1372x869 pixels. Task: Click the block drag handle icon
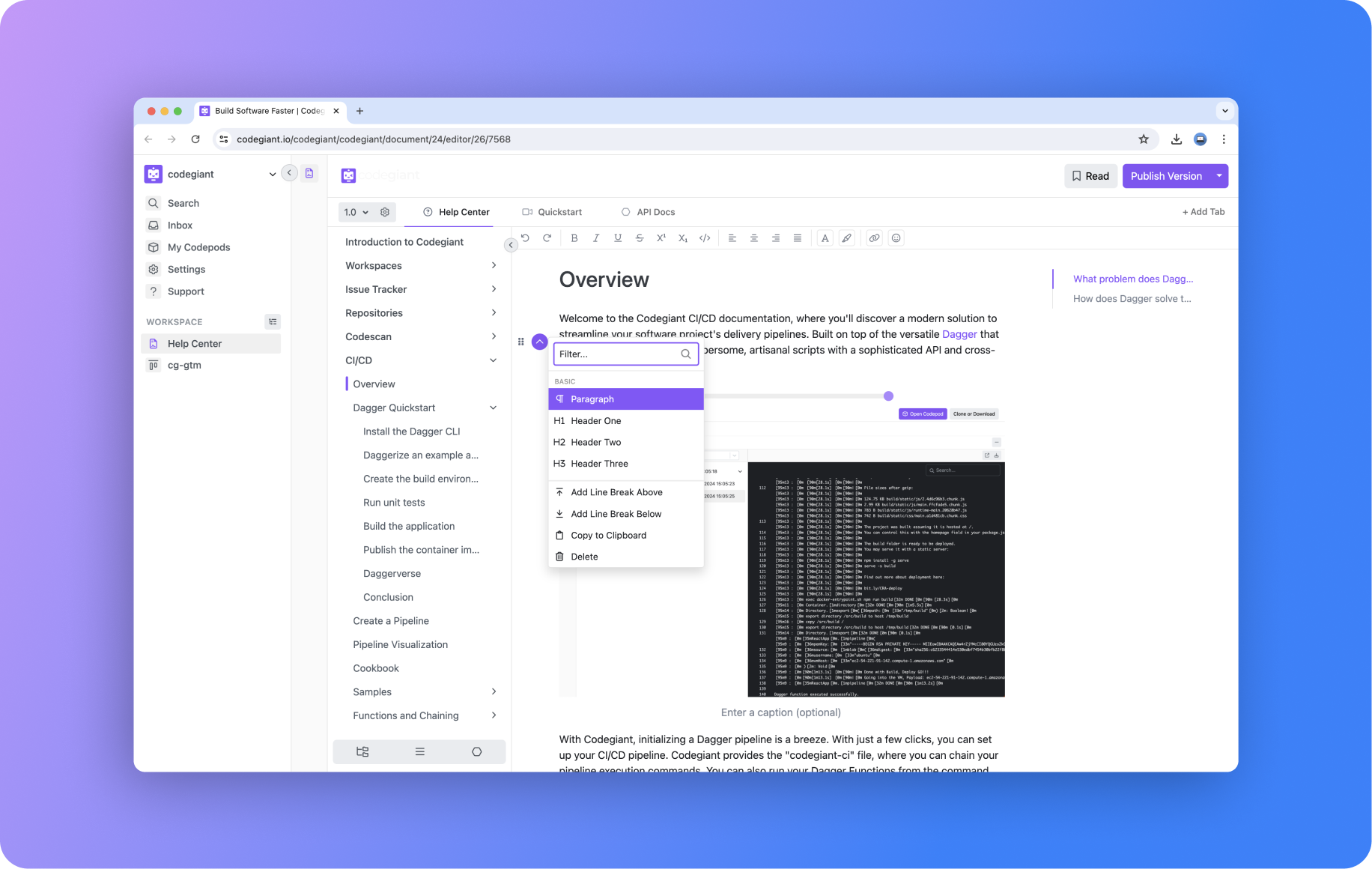[521, 342]
